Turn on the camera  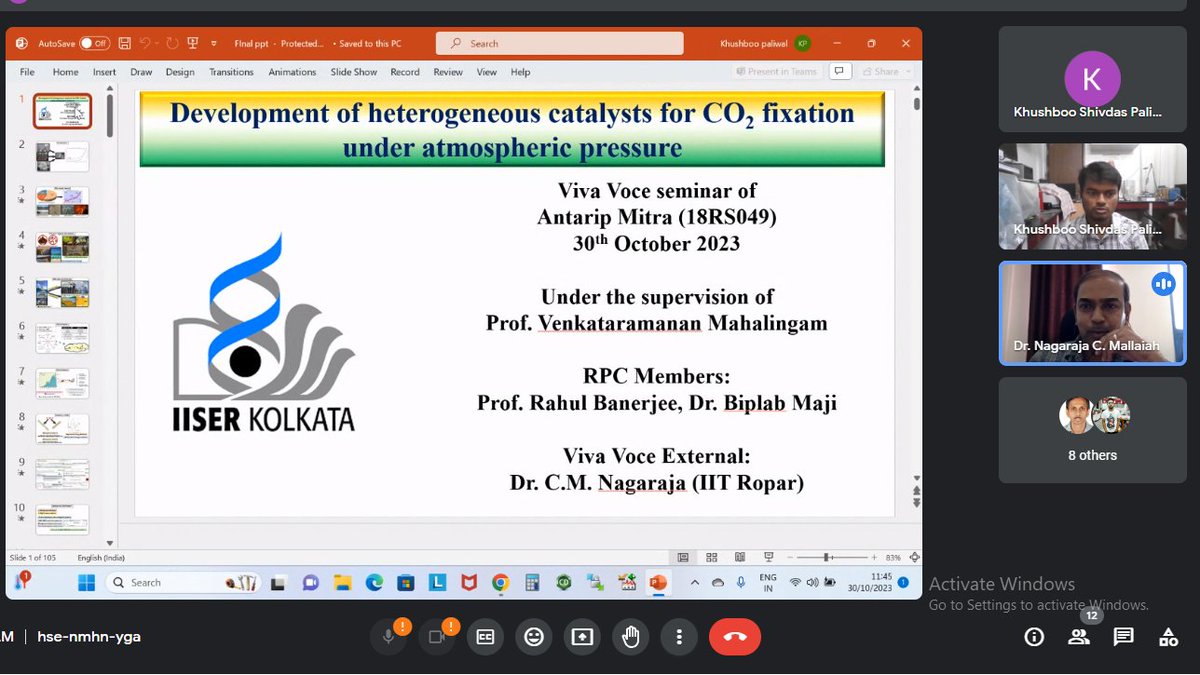436,636
